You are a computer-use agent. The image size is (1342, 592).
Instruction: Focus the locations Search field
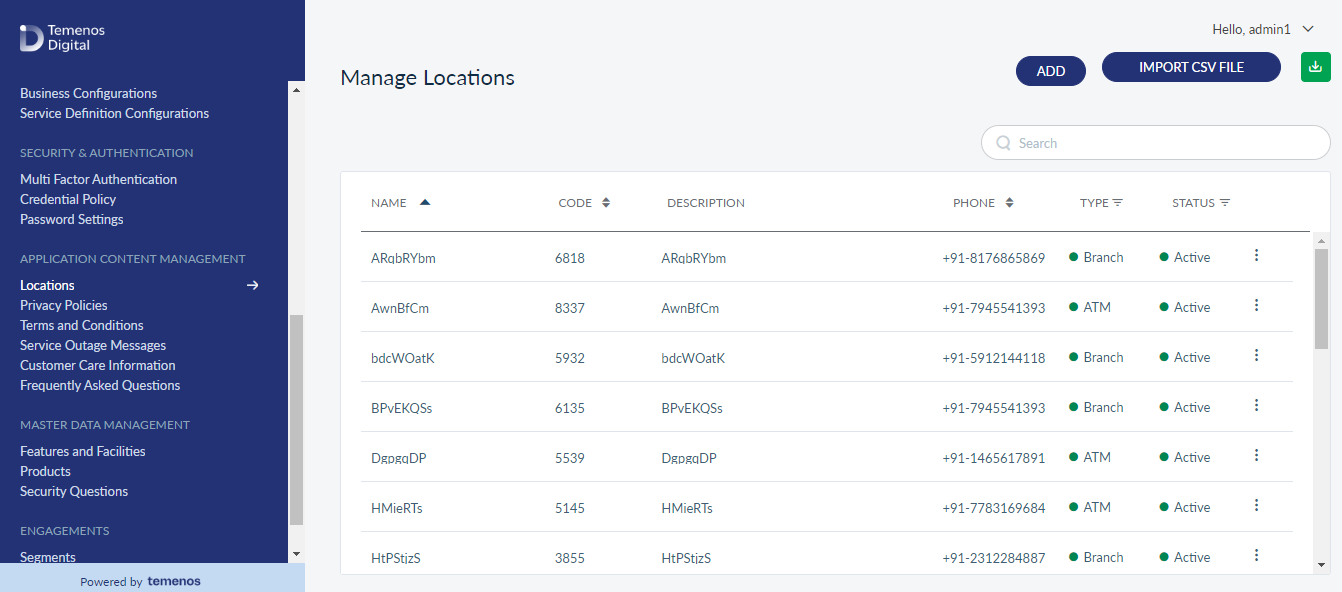[x=1156, y=143]
